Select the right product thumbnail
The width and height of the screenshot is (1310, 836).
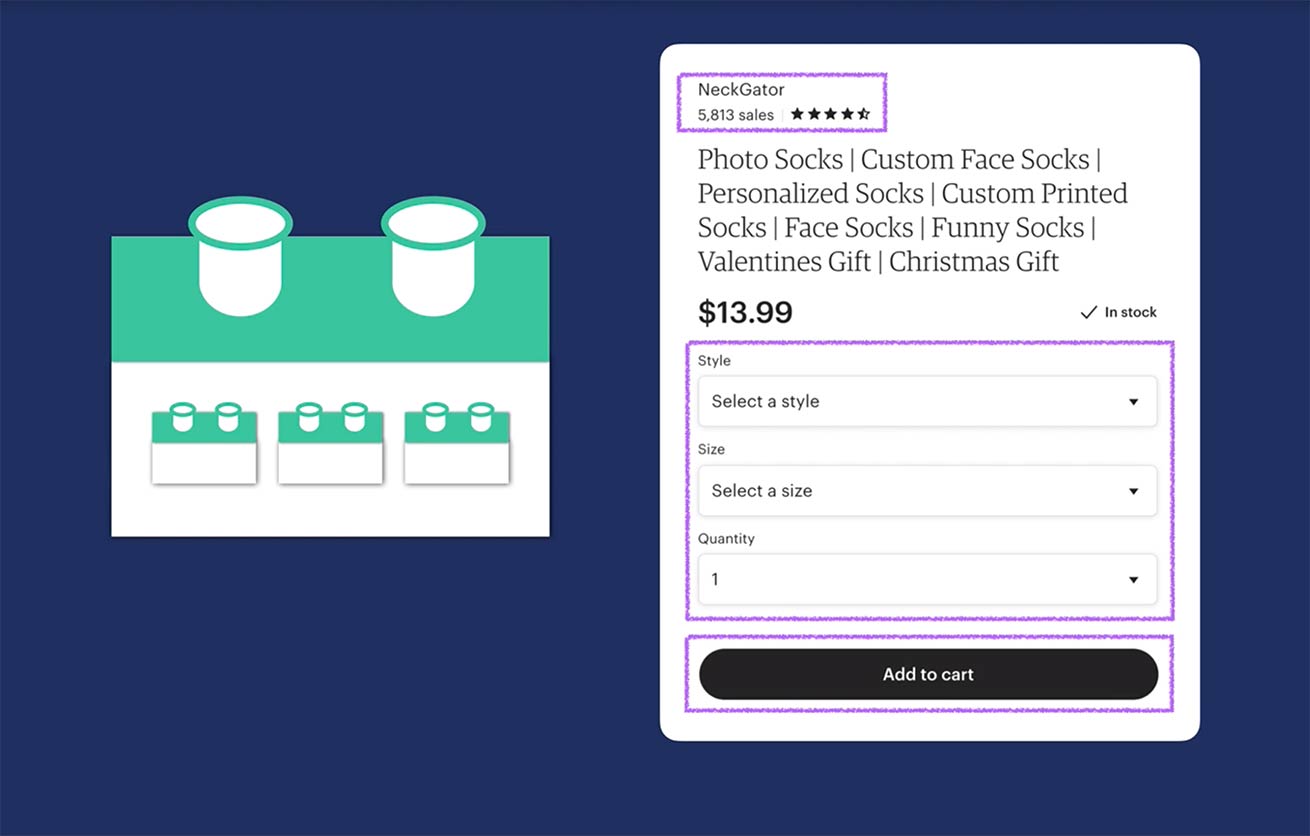click(x=457, y=444)
